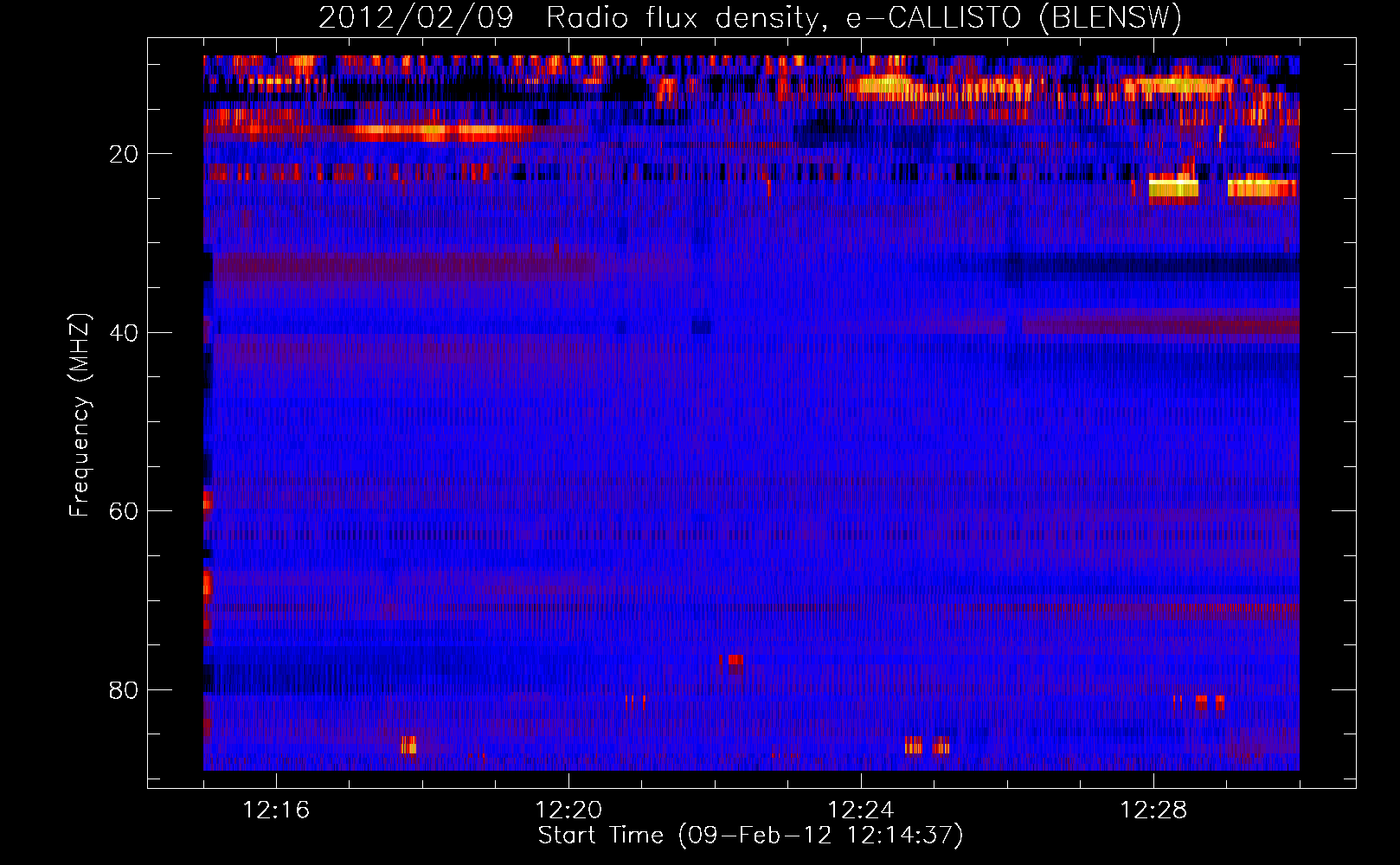
Task: Click the 60 MHz frequency tick label
Action: tap(124, 512)
